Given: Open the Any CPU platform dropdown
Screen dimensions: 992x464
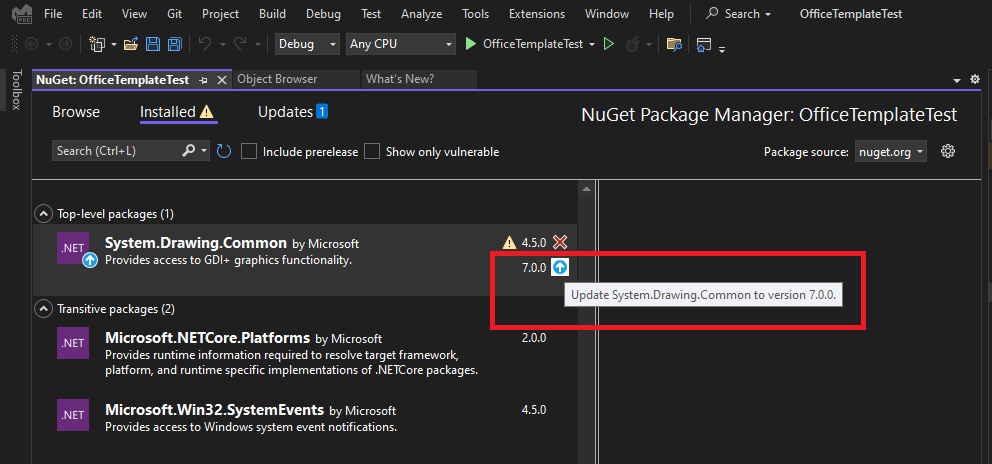Looking at the screenshot, I should [x=400, y=44].
